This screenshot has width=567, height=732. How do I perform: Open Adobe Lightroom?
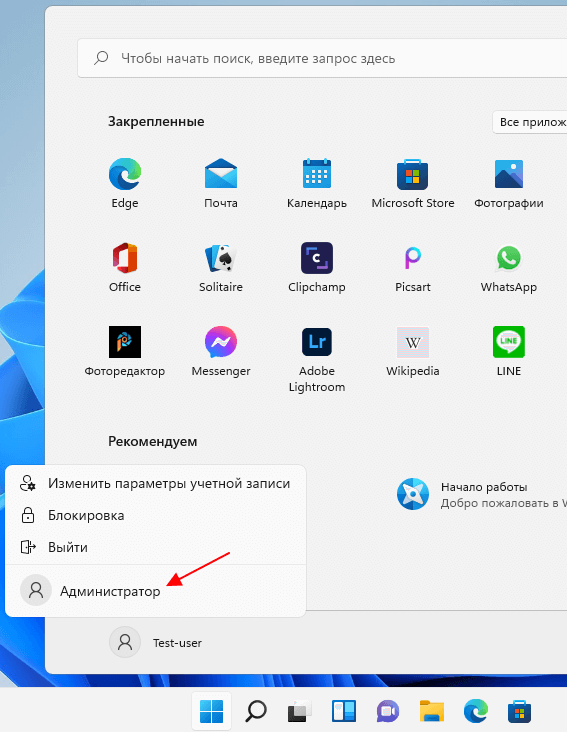point(317,359)
